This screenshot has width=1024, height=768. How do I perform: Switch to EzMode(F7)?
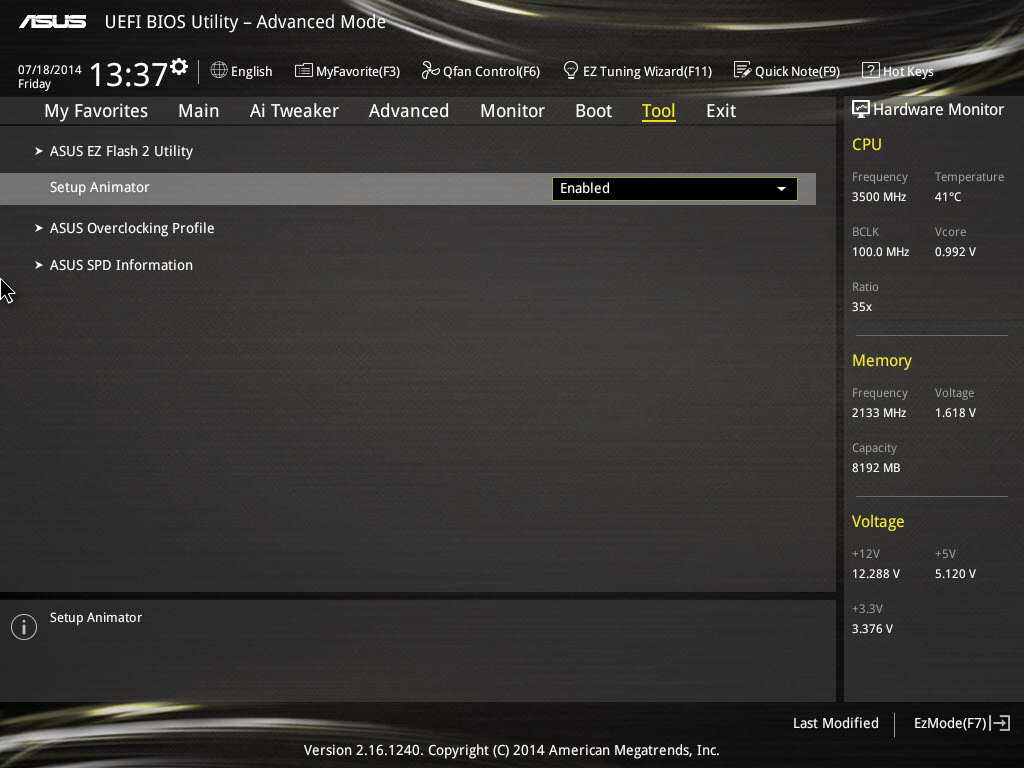(950, 723)
